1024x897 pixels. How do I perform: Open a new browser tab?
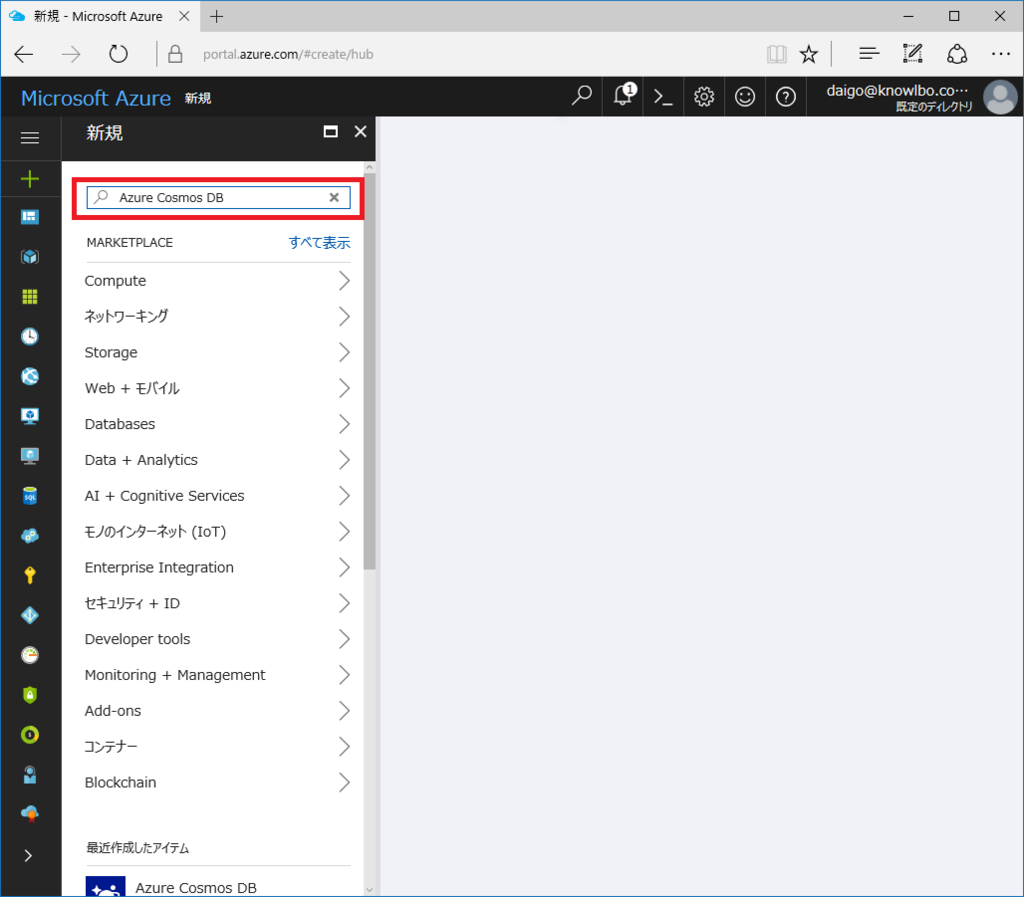[217, 16]
